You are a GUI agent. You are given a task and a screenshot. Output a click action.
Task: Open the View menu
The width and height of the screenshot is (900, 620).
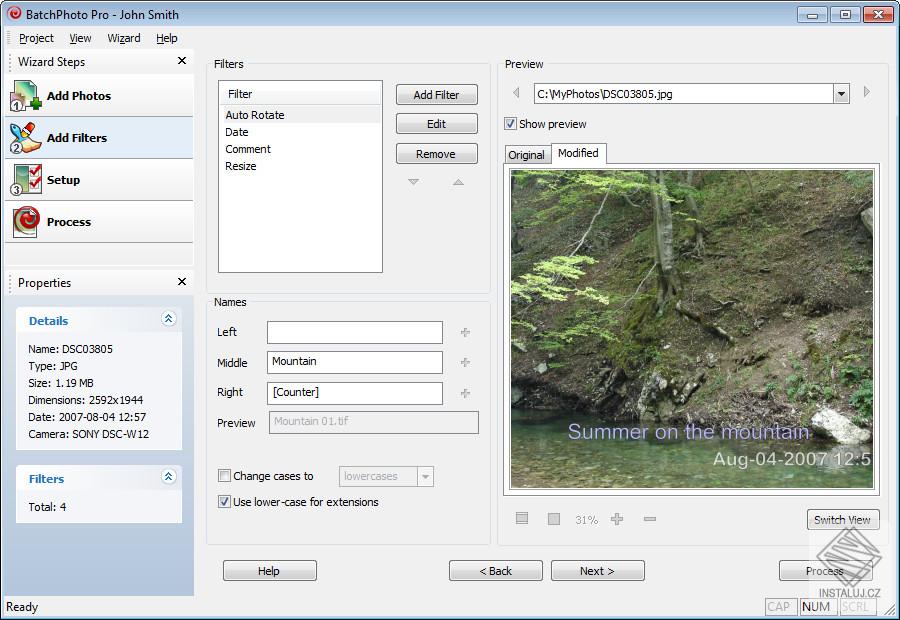coord(80,38)
